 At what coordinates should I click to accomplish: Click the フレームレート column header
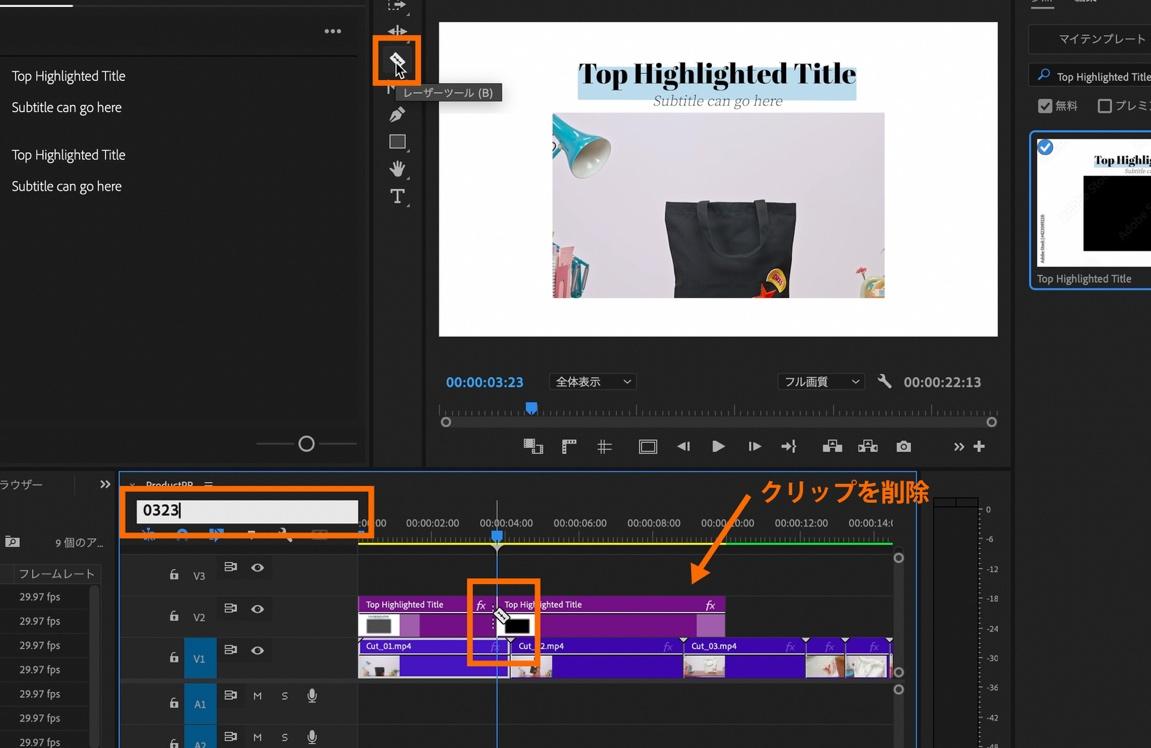click(x=57, y=573)
